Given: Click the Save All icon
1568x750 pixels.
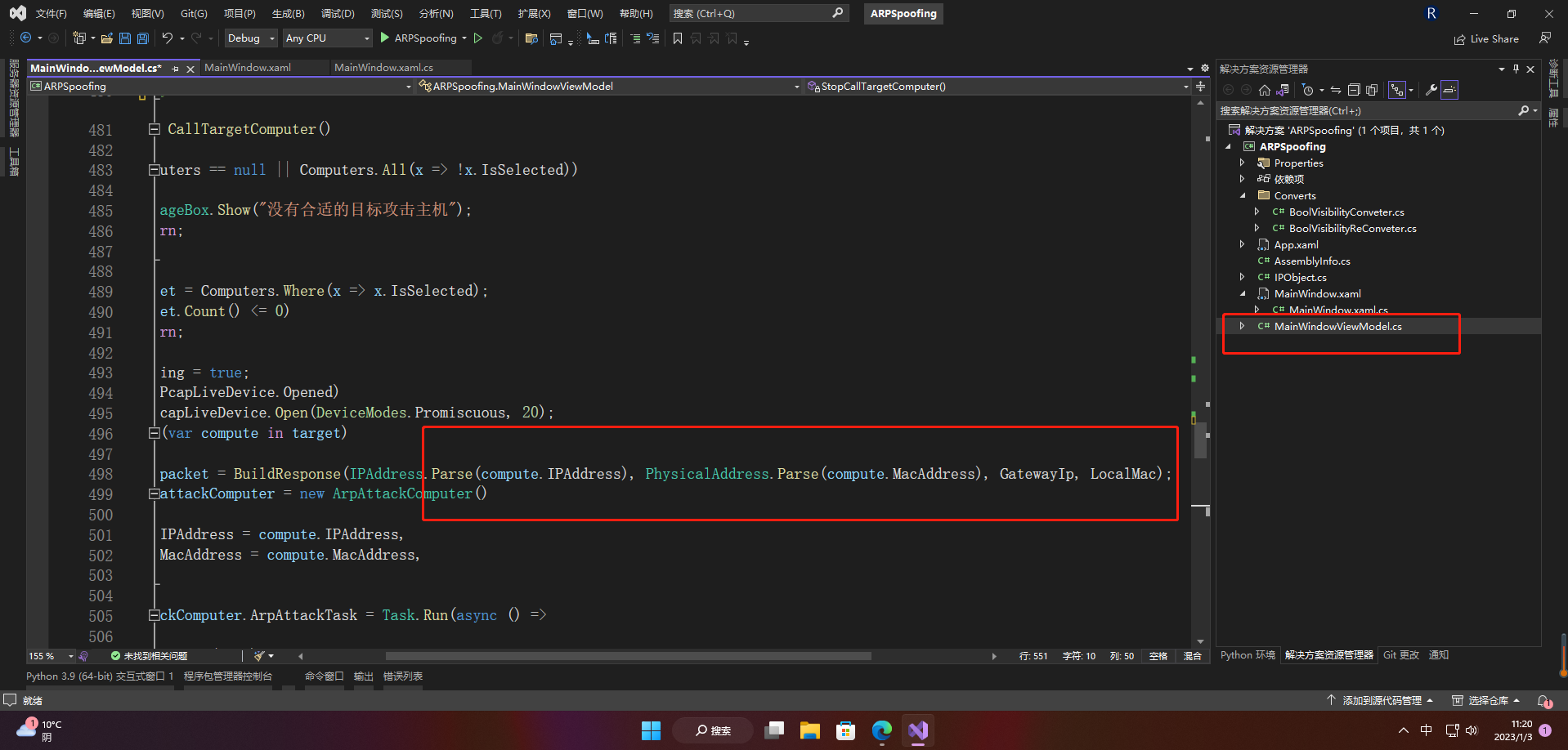Looking at the screenshot, I should point(143,38).
